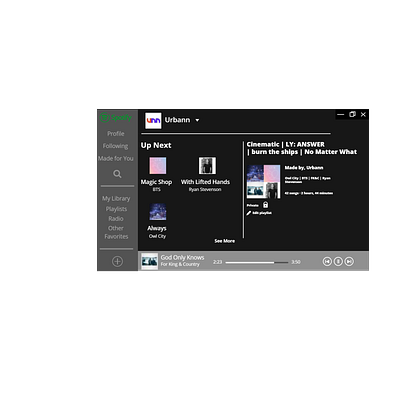Click the pencil Edit playlist button
The image size is (400, 400).
coord(259,213)
